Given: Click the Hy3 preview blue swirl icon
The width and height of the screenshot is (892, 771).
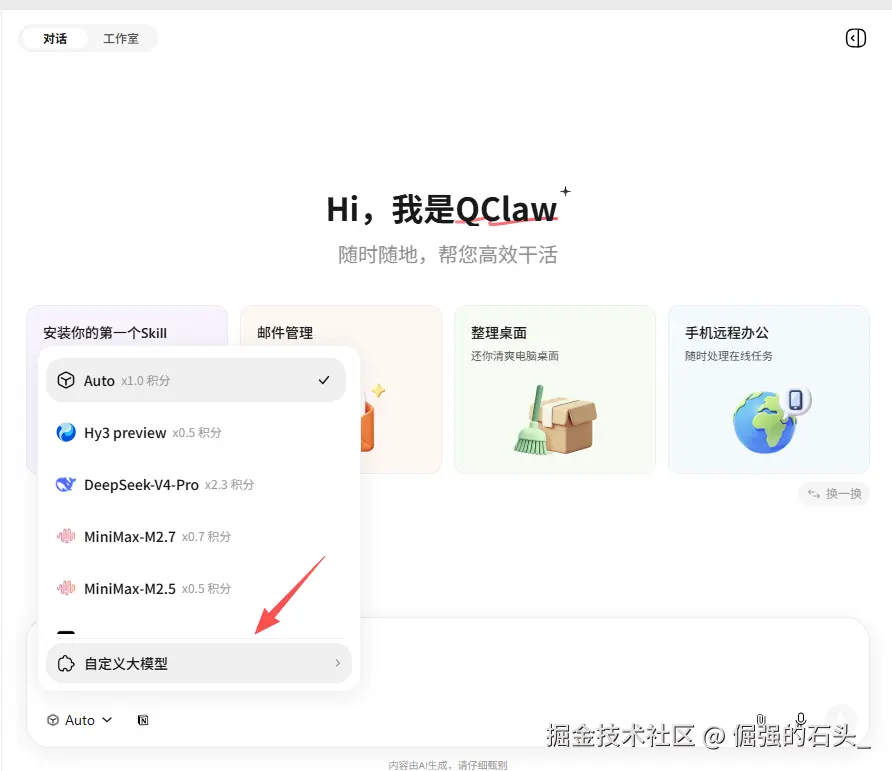Looking at the screenshot, I should pos(66,432).
